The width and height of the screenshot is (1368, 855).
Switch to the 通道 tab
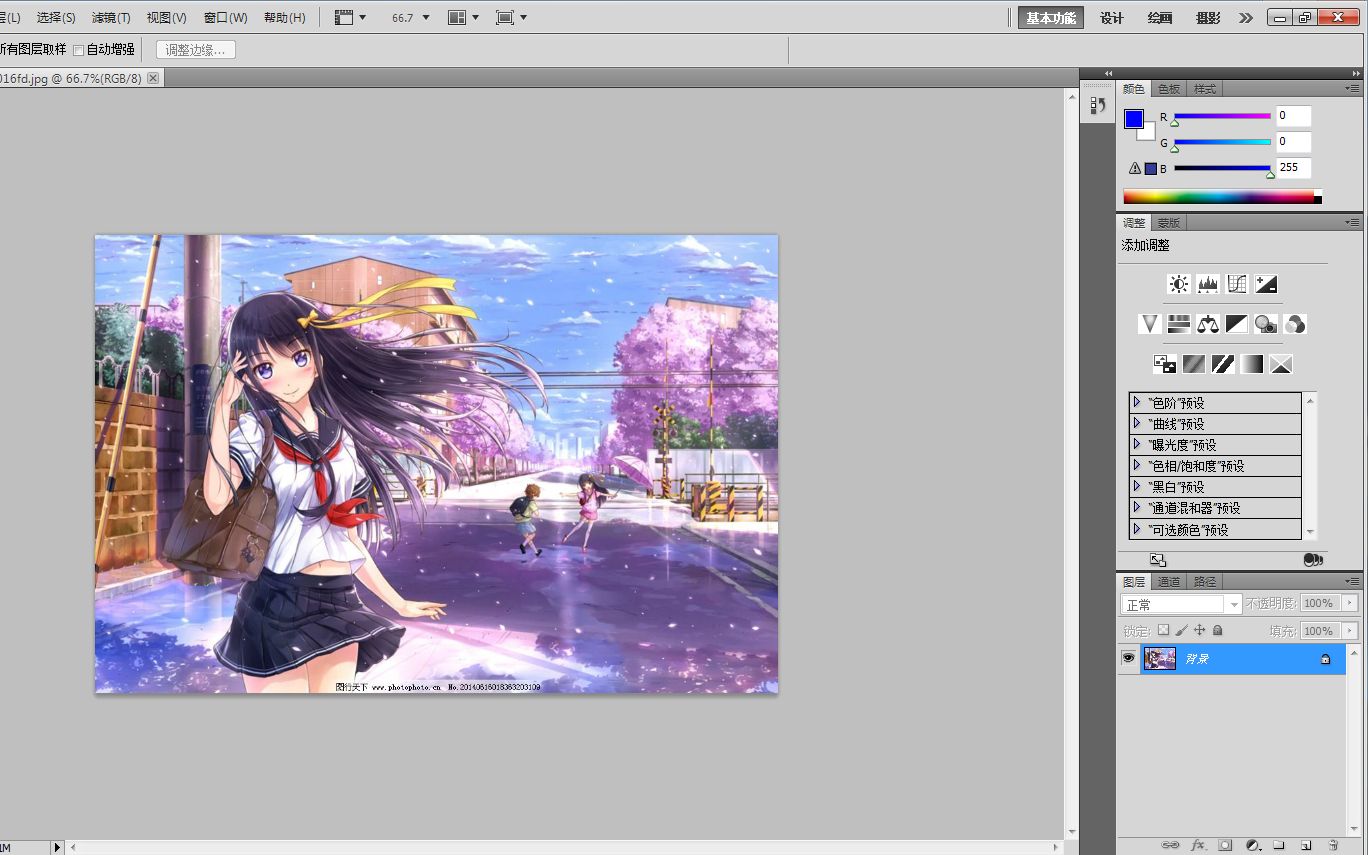[x=1168, y=581]
